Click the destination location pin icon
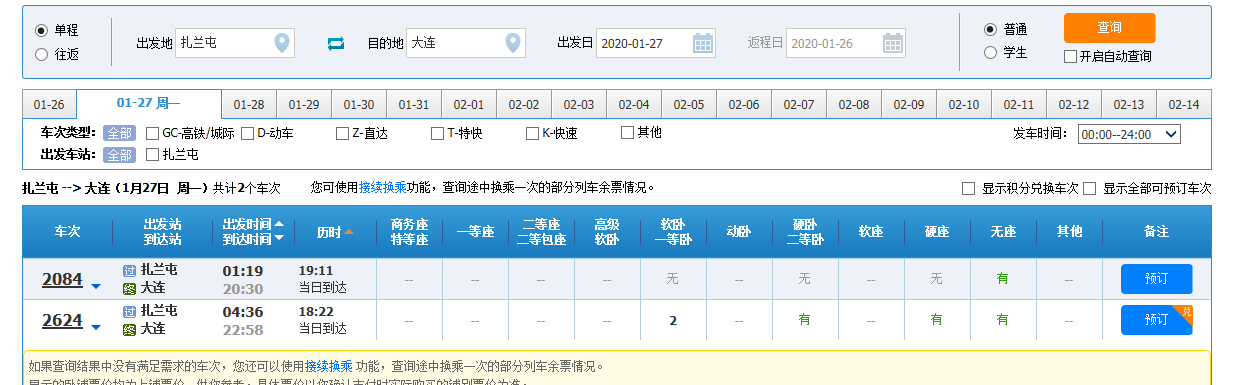The height and width of the screenshot is (385, 1254). (514, 43)
